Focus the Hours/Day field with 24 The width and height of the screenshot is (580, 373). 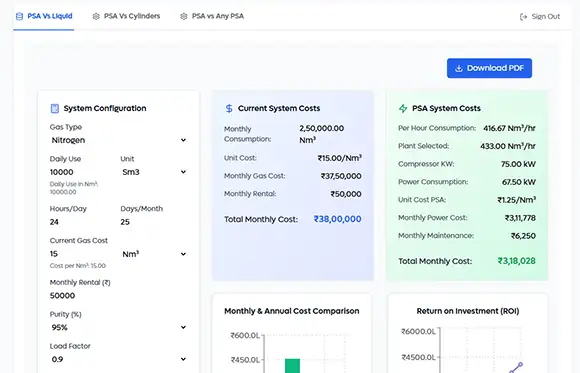point(82,222)
